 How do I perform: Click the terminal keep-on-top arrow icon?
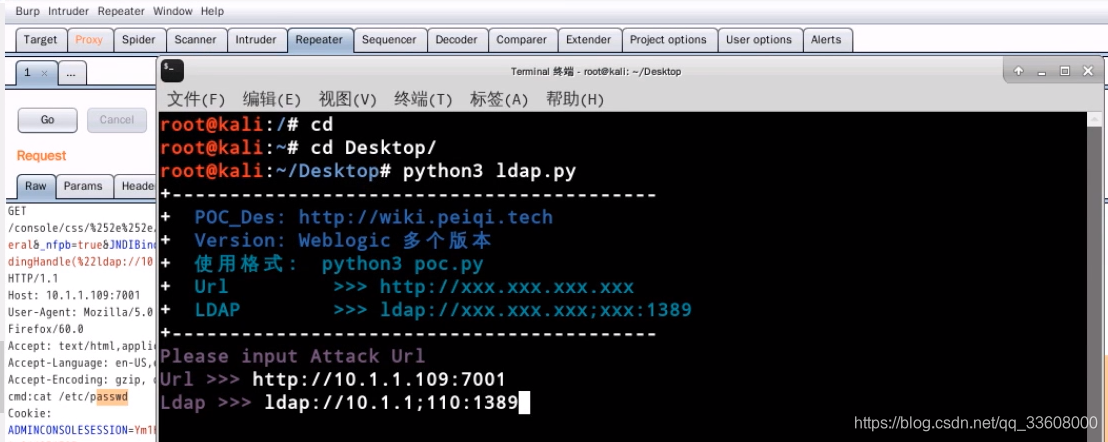1018,71
